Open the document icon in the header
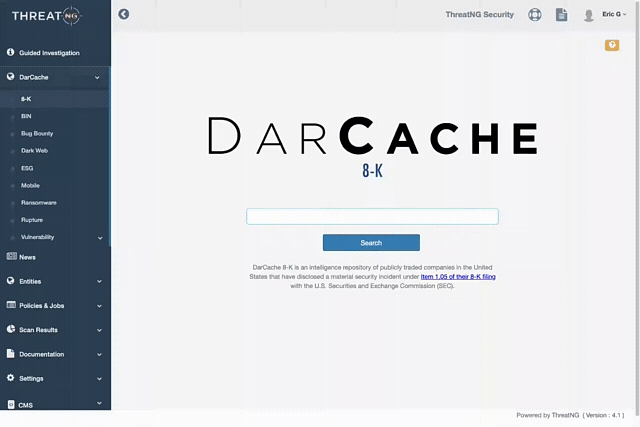Viewport: 640px width, 427px height. pyautogui.click(x=562, y=15)
